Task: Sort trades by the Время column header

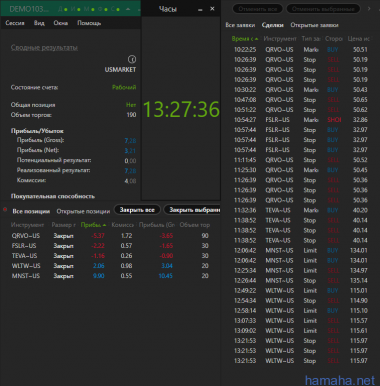Action: 245,39
